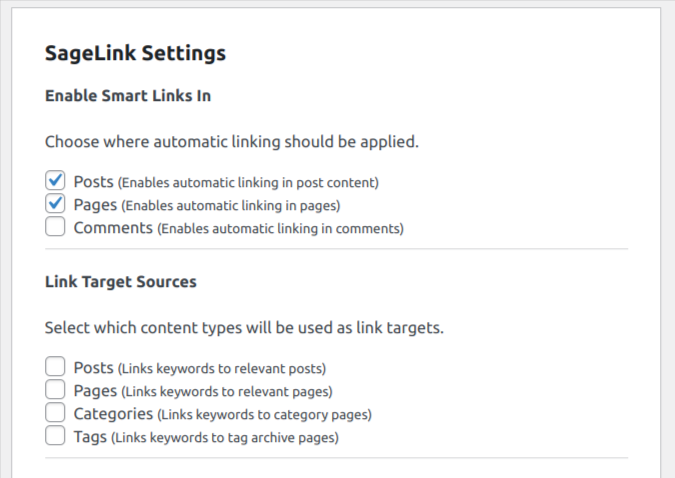The image size is (675, 478).
Task: Click the Link Target Sources heading
Action: [x=121, y=282]
